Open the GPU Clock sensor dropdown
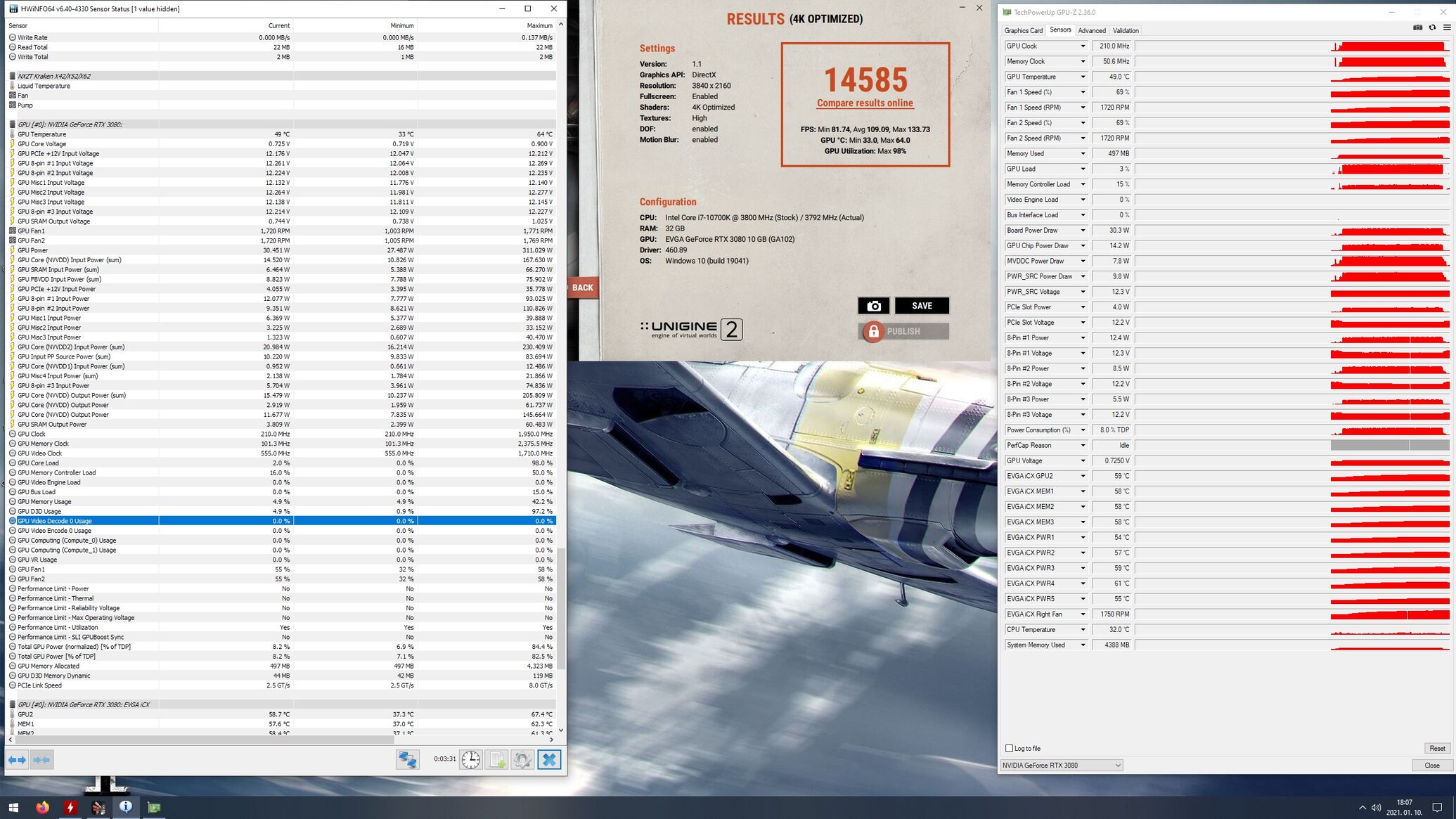This screenshot has width=1456, height=819. pos(1082,46)
